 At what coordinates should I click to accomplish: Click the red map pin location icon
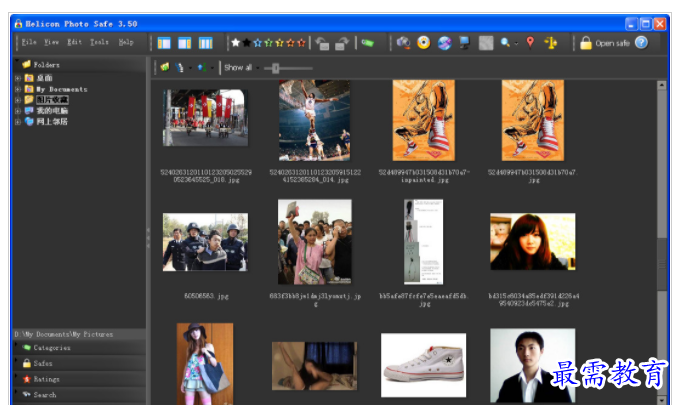click(x=530, y=43)
